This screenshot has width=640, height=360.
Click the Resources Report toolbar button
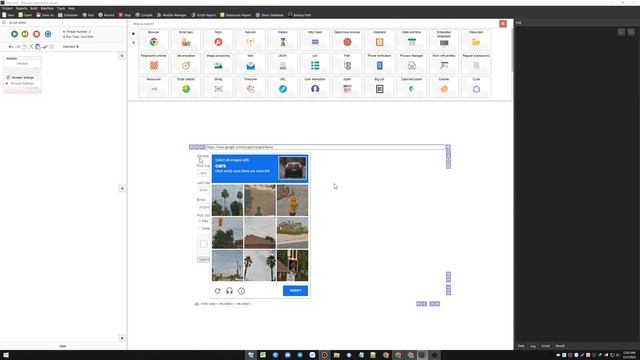236,15
